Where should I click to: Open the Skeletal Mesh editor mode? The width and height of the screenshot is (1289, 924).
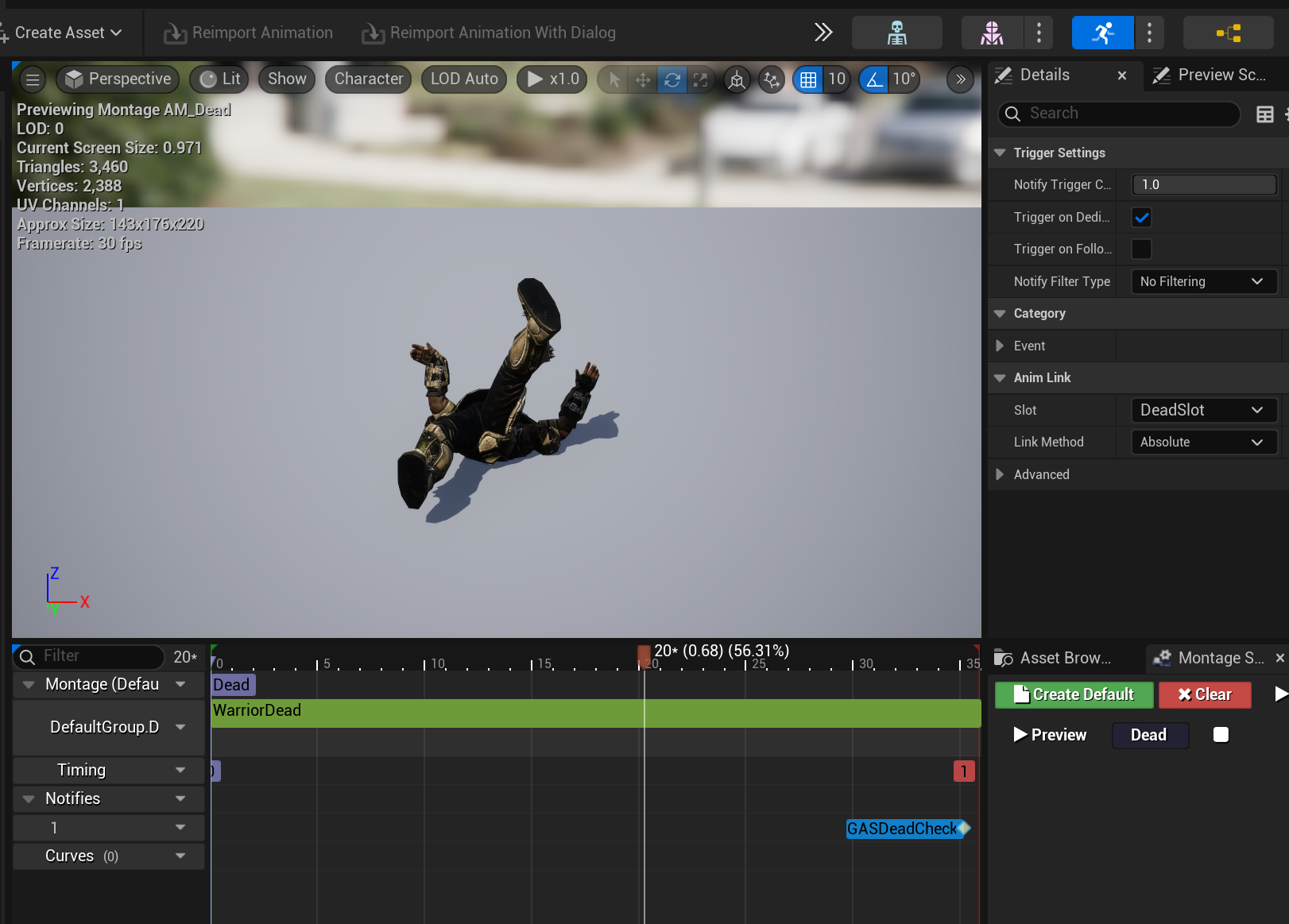coord(992,33)
